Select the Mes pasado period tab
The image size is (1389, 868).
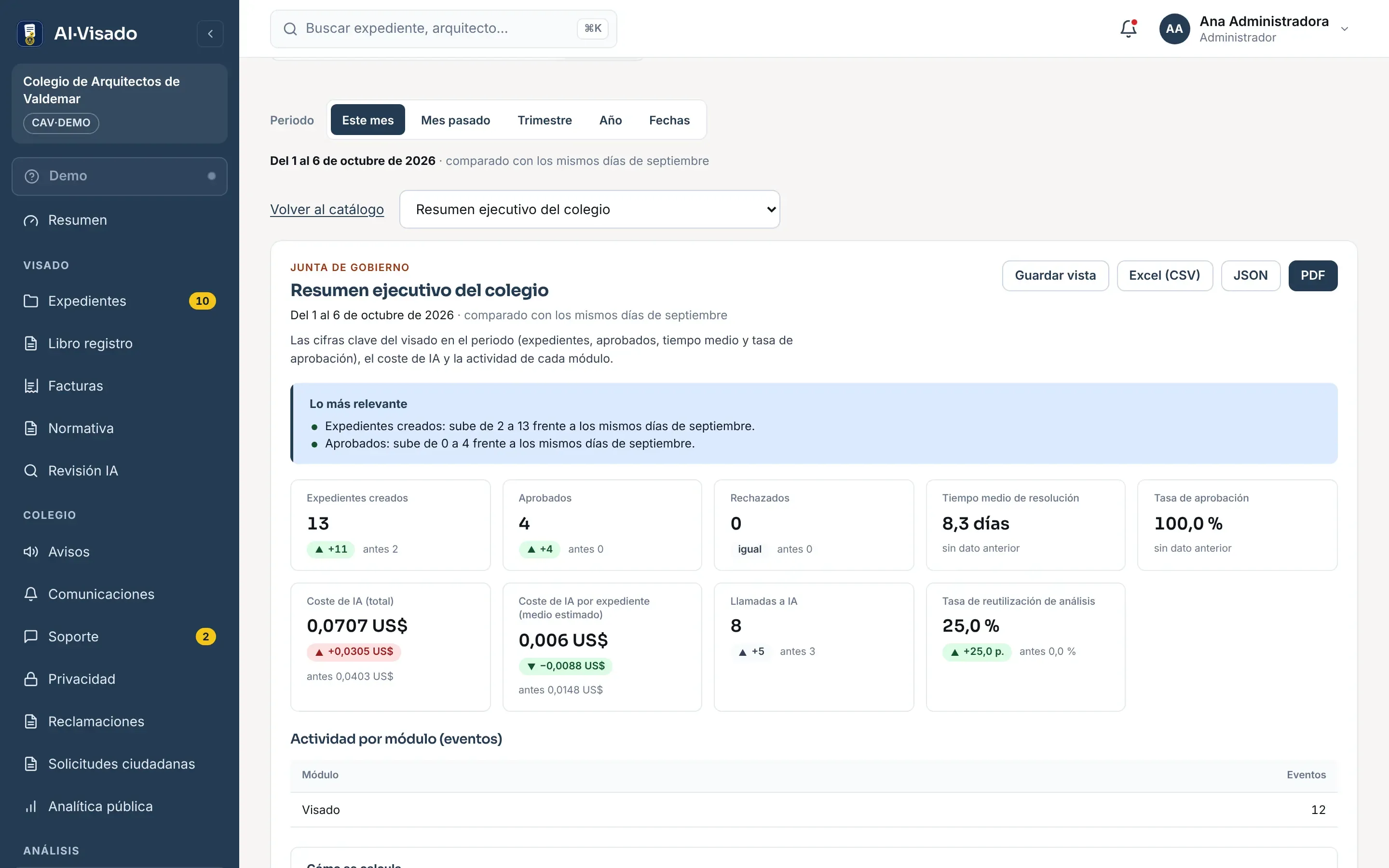coord(455,120)
